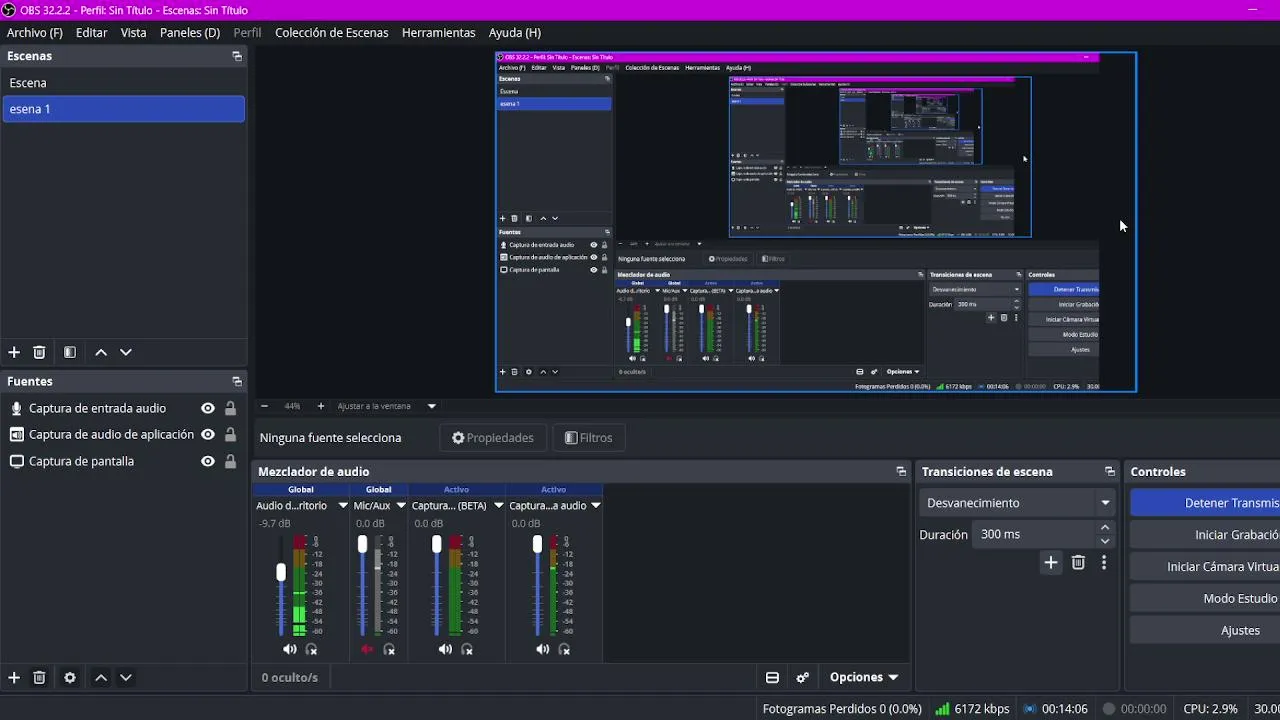1280x720 pixels.
Task: Click the green bitrate signal bars icon
Action: pos(942,709)
